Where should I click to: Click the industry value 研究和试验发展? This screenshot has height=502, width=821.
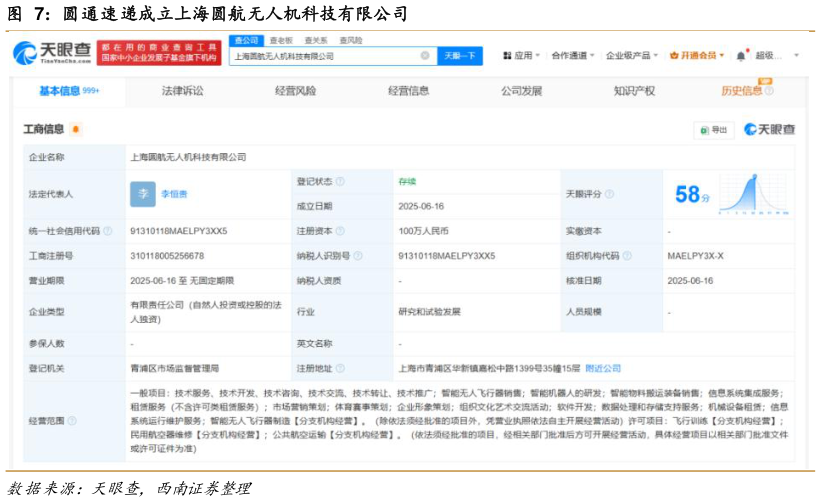[429, 312]
